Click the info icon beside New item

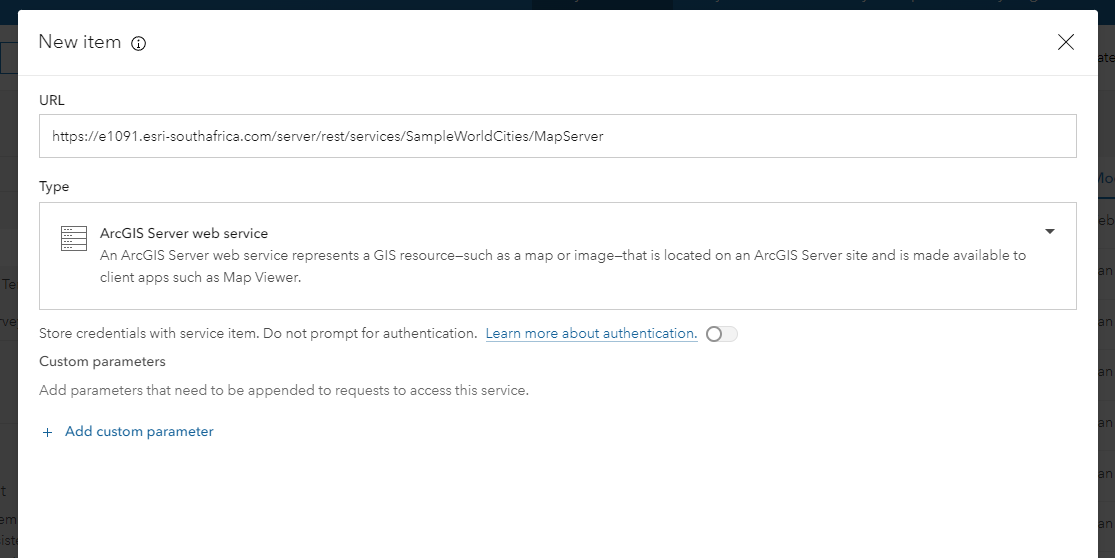(139, 43)
